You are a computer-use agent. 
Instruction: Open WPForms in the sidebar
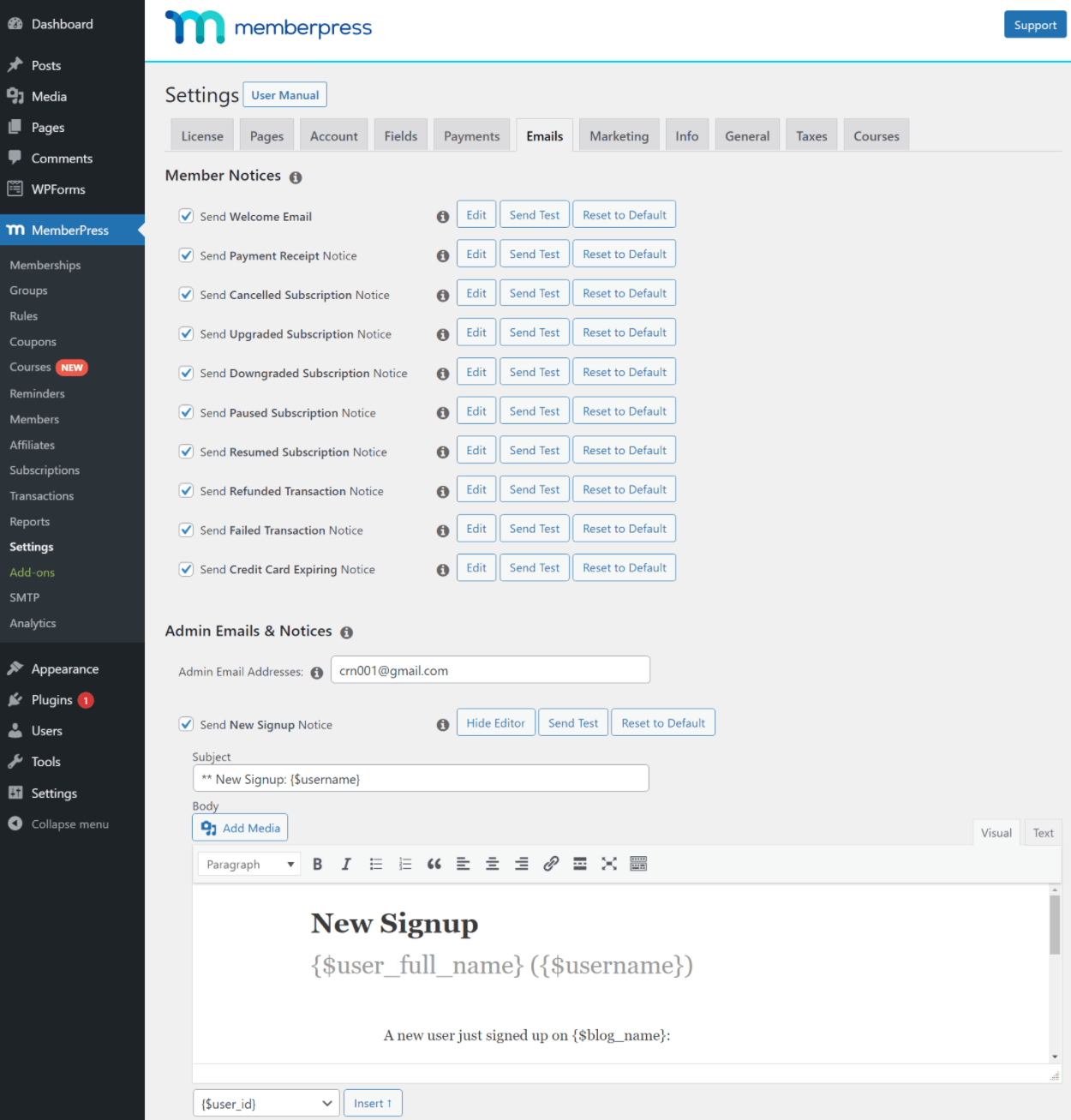pos(58,189)
